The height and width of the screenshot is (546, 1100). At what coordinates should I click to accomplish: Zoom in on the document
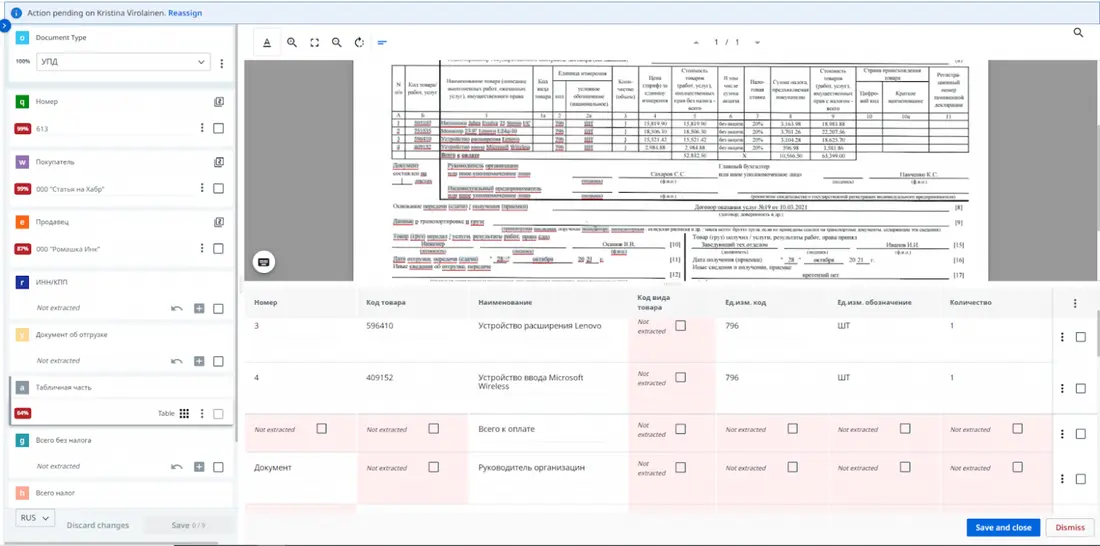click(292, 43)
